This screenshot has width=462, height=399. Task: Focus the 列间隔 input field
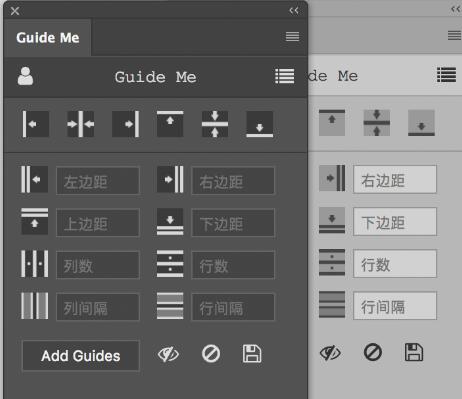98,307
